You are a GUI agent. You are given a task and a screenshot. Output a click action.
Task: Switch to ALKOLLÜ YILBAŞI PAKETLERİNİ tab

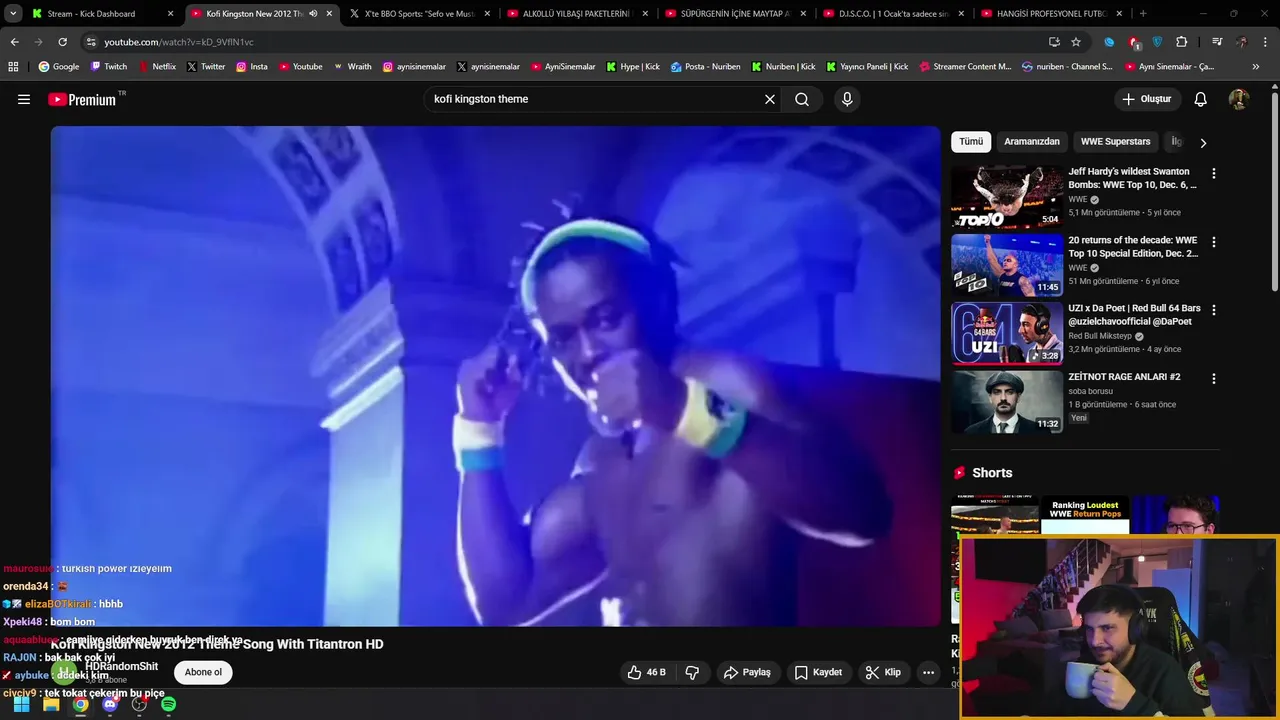(x=578, y=14)
